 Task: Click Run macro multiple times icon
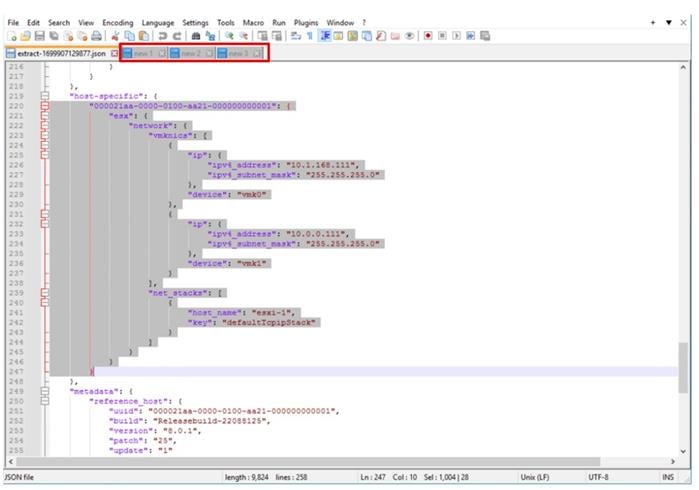(x=471, y=36)
